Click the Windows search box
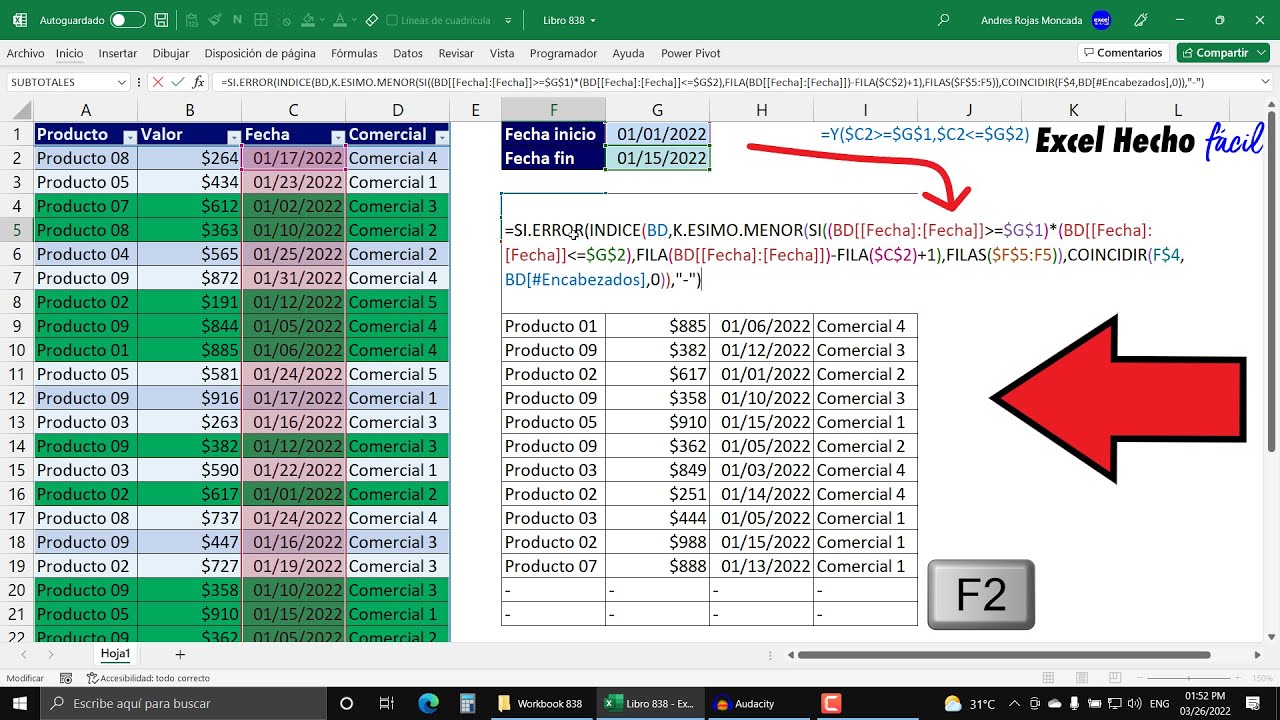Viewport: 1280px width, 720px height. [185, 704]
